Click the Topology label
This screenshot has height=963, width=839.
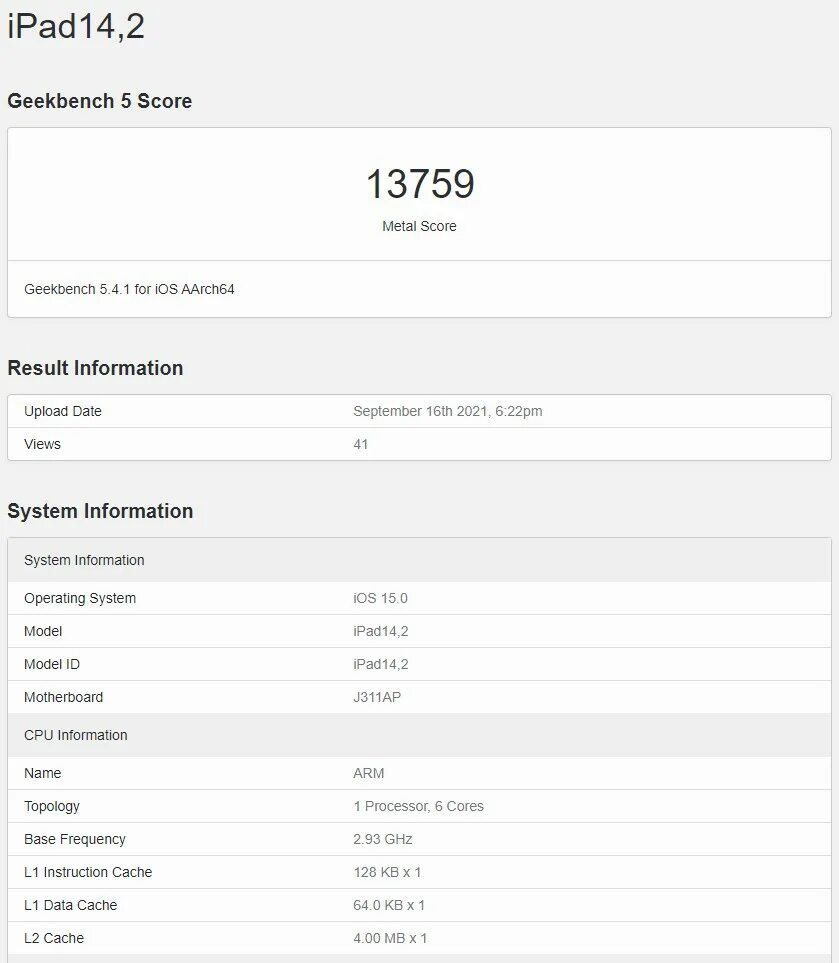pyautogui.click(x=52, y=806)
